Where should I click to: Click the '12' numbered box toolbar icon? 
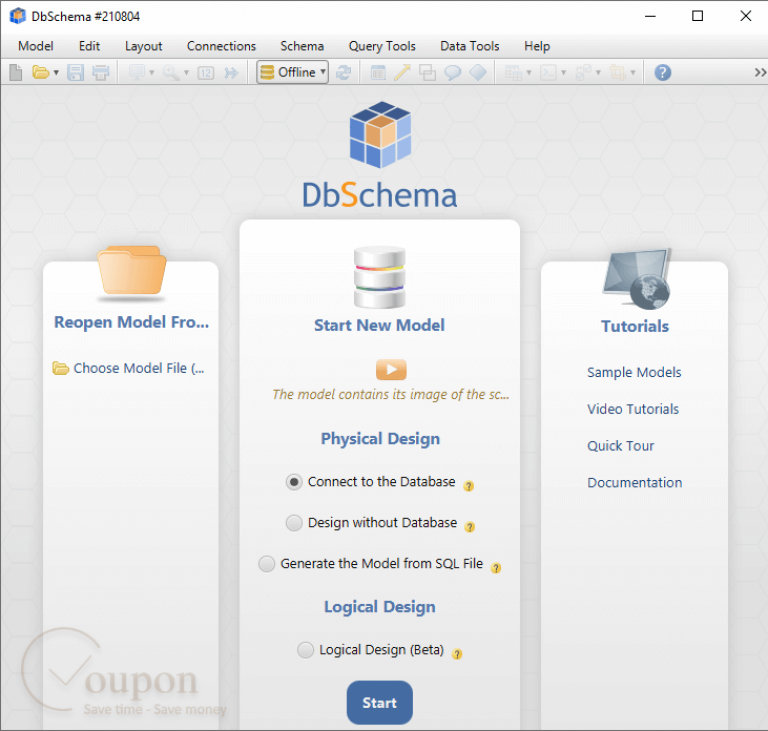206,73
